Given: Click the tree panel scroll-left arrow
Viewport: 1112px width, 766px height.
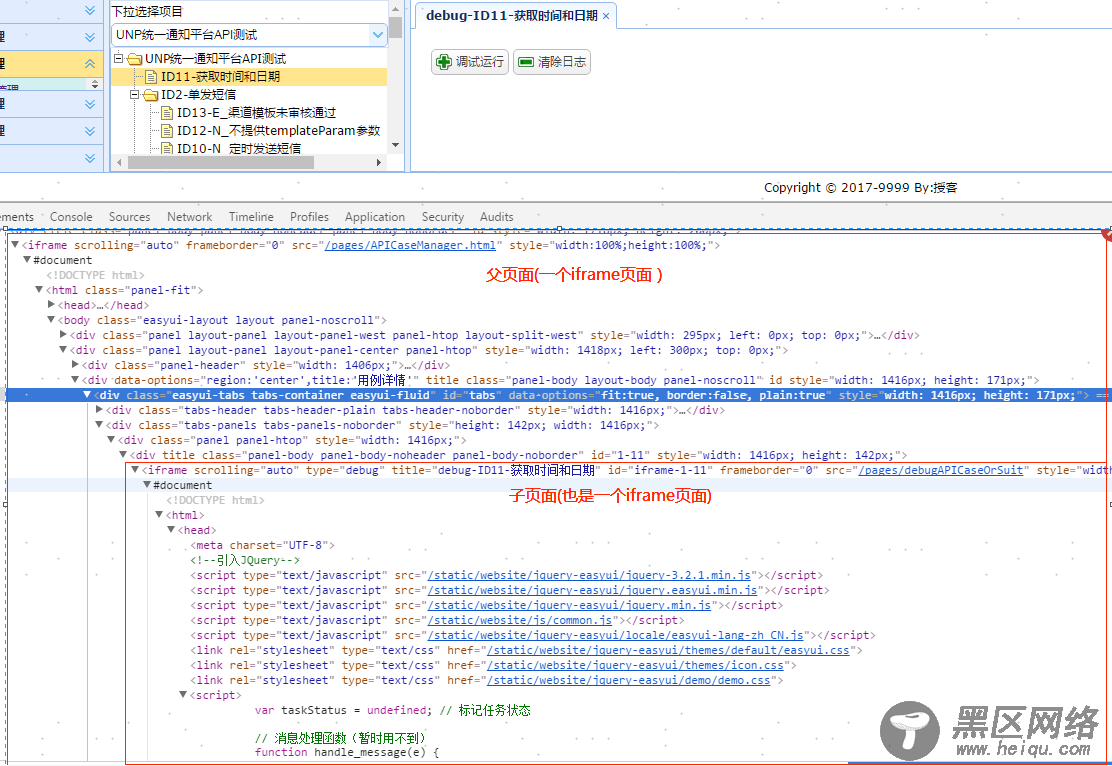Looking at the screenshot, I should click(x=119, y=162).
